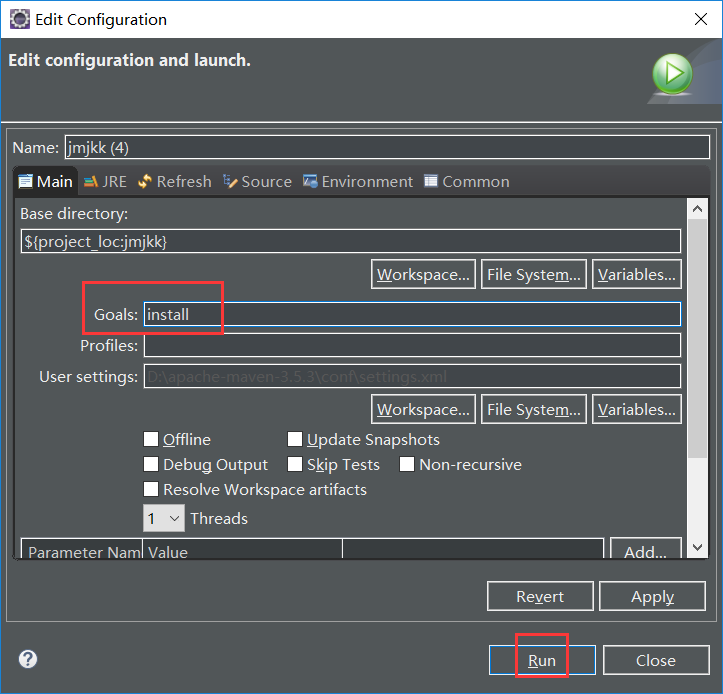Screen dimensions: 723x694
Task: Click the Revert button
Action: (540, 596)
